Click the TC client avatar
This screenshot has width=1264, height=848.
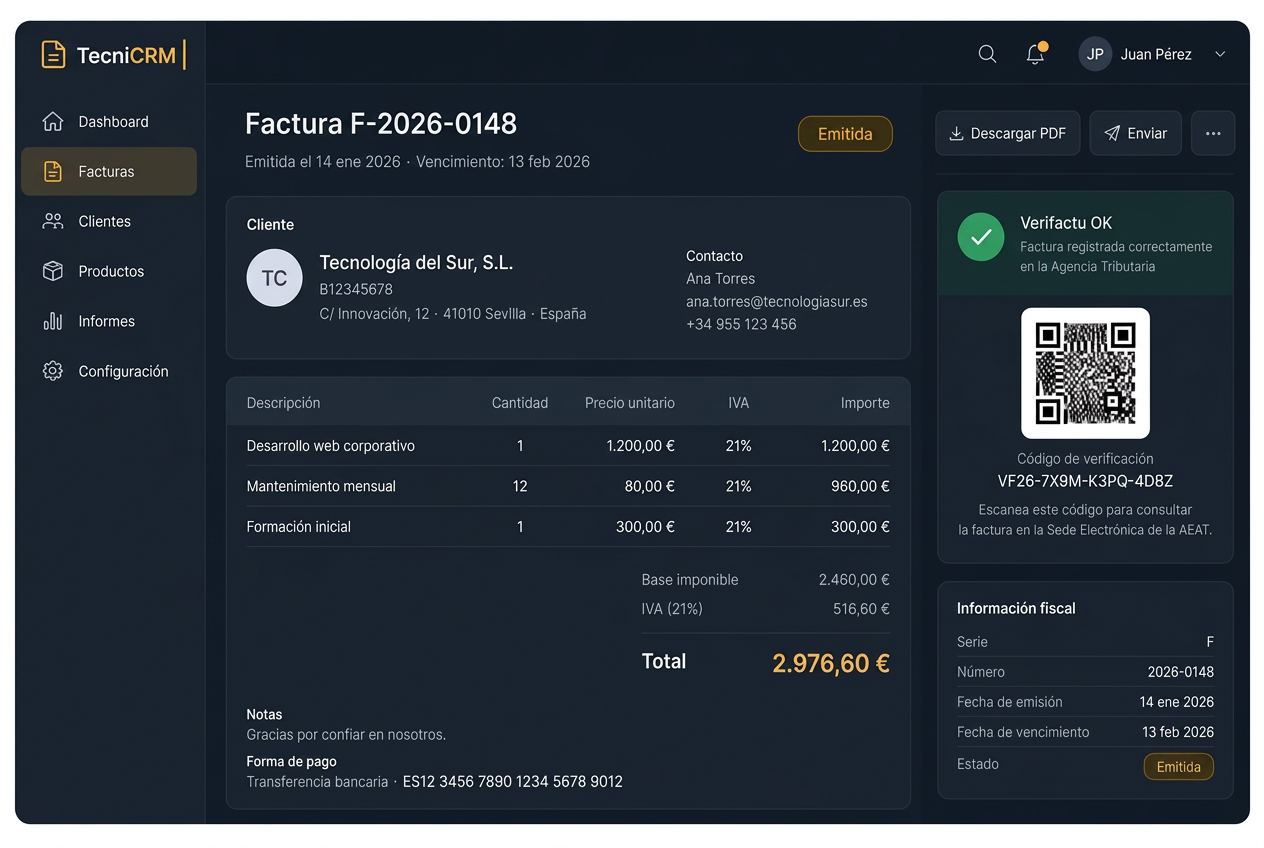(x=274, y=278)
